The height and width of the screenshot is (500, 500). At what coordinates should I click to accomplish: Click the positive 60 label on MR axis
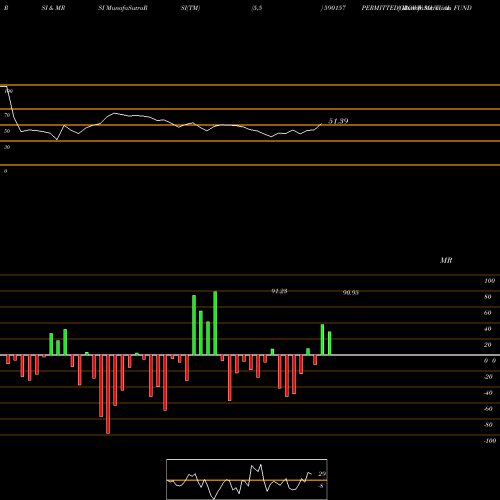pos(488,313)
